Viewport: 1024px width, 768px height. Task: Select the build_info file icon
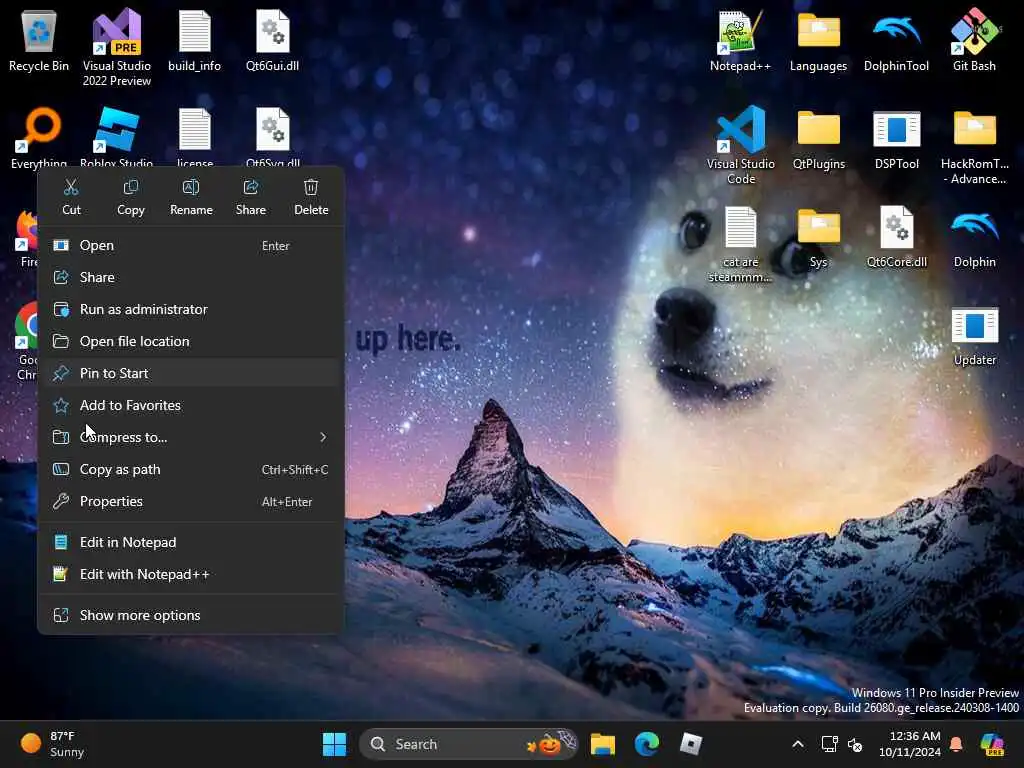(x=195, y=40)
